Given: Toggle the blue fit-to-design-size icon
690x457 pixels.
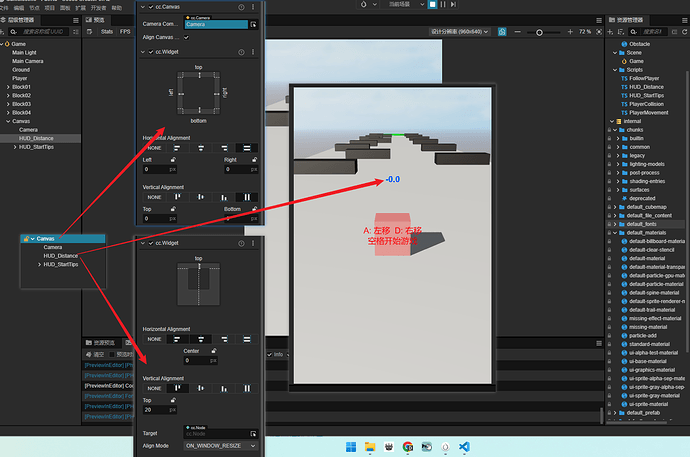Looking at the screenshot, I should 502,32.
